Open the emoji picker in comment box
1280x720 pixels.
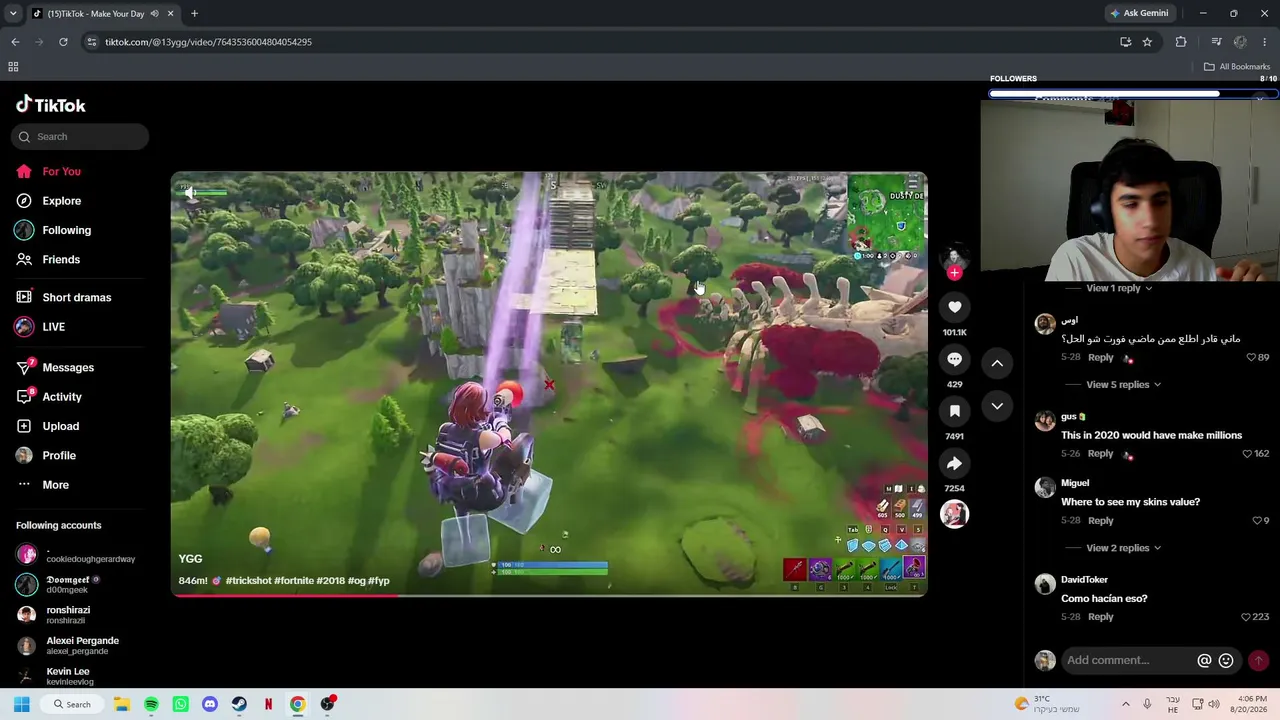click(1226, 660)
